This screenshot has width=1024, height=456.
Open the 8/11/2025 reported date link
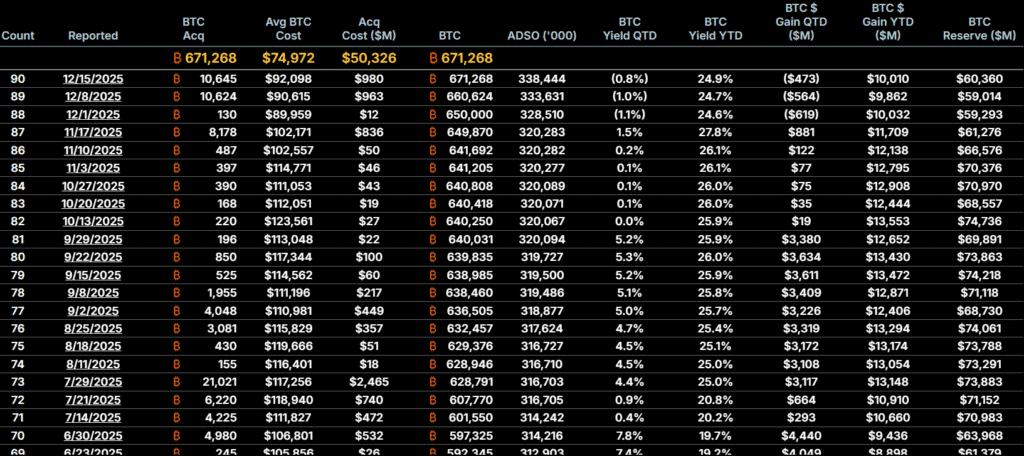[x=93, y=363]
